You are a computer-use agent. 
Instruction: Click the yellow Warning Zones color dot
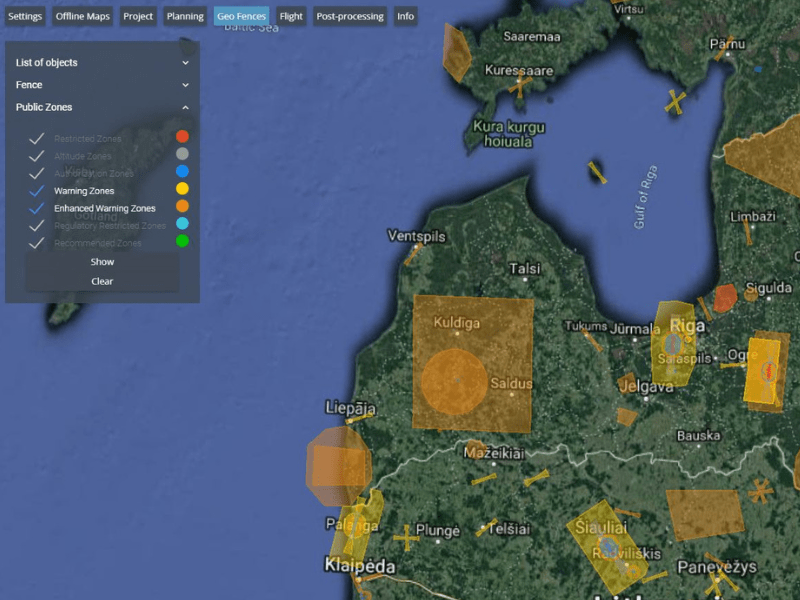182,188
